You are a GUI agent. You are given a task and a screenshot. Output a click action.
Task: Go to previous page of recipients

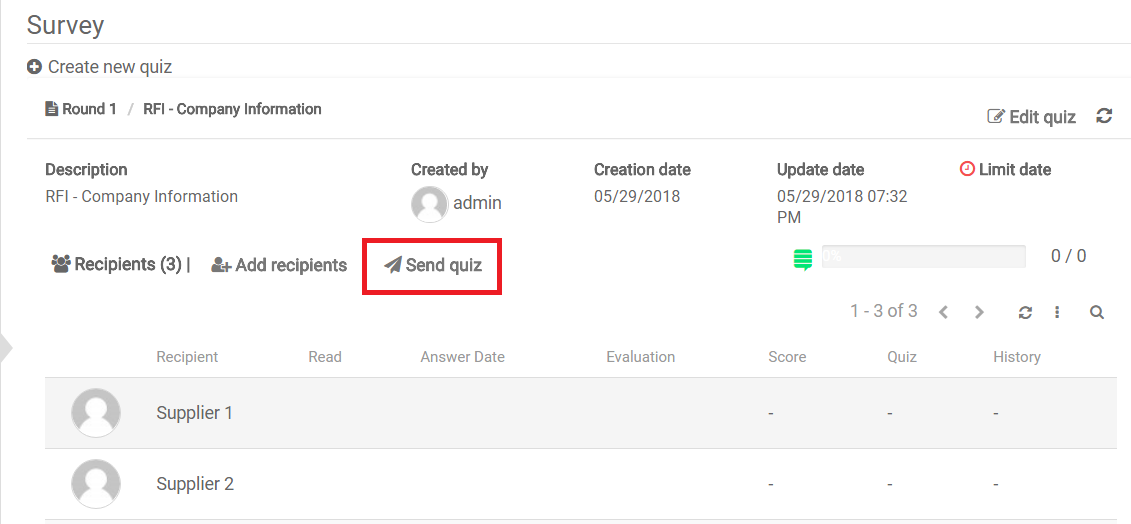point(943,312)
